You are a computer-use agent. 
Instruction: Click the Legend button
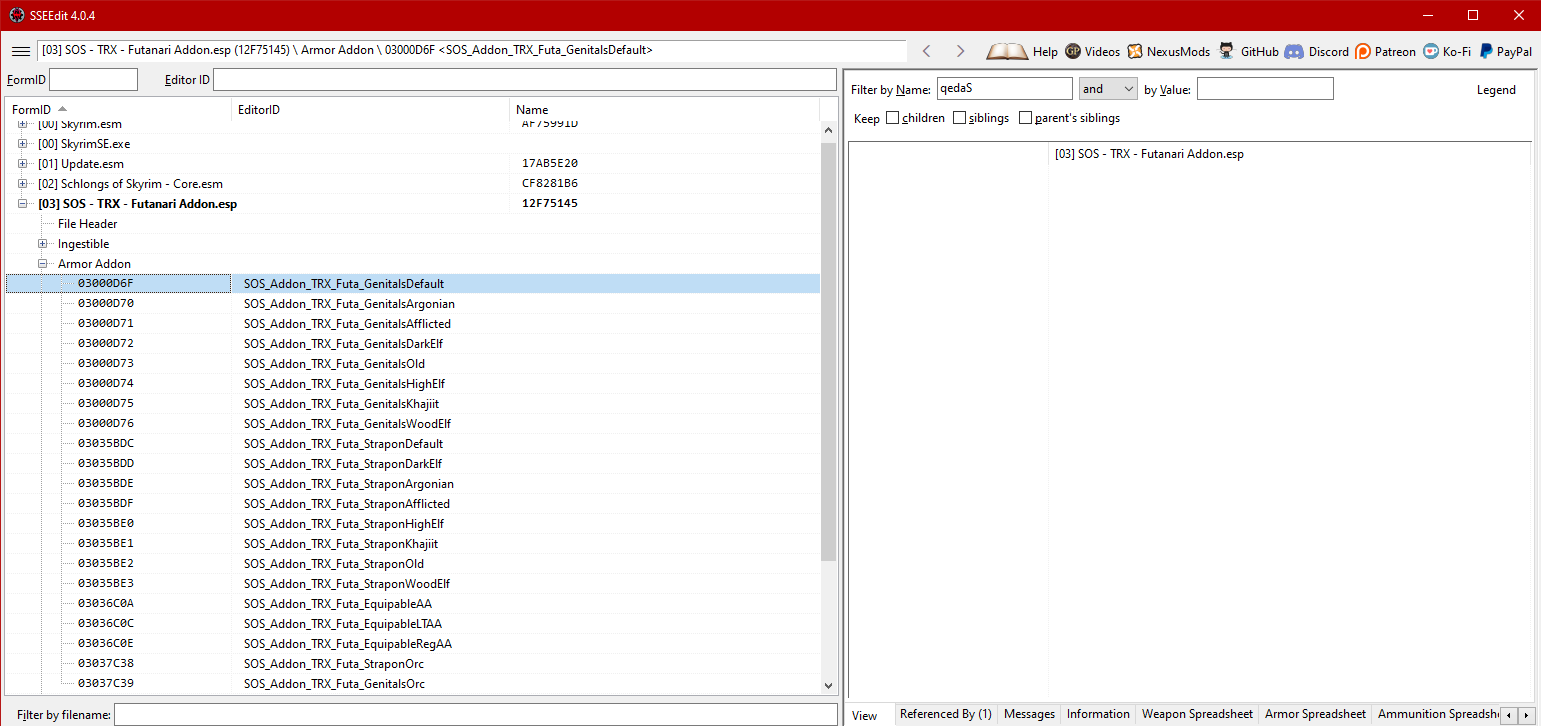(1496, 89)
